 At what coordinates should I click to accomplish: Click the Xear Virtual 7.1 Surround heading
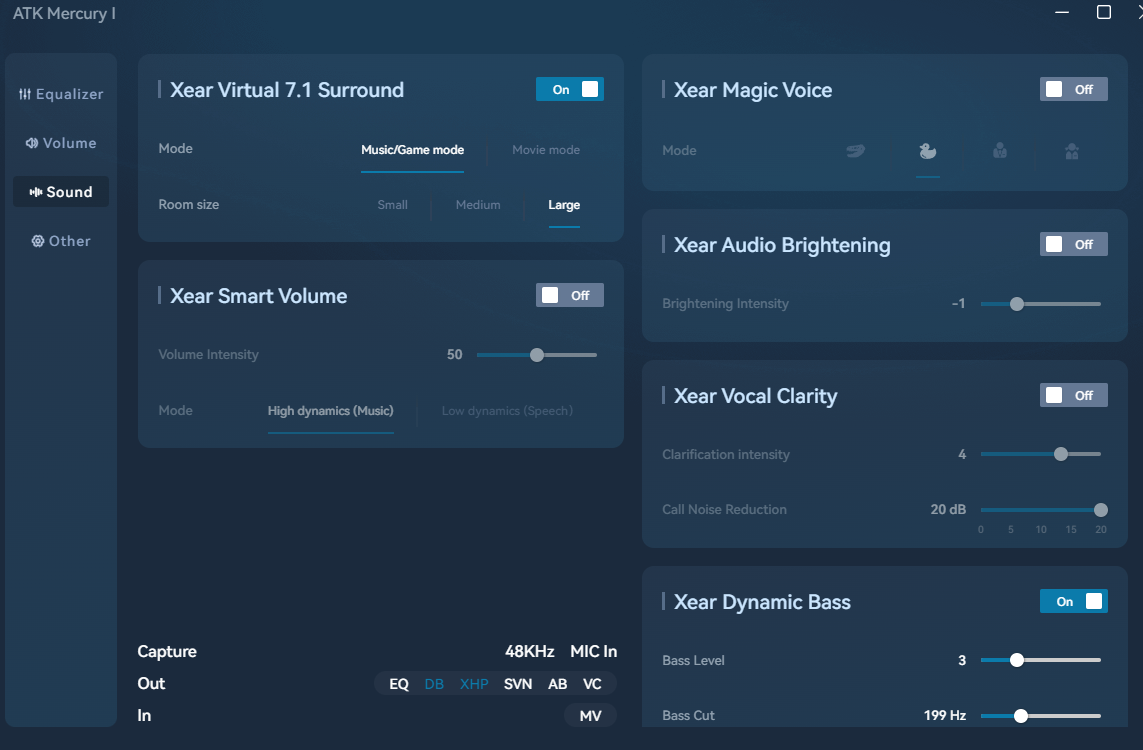[x=286, y=90]
